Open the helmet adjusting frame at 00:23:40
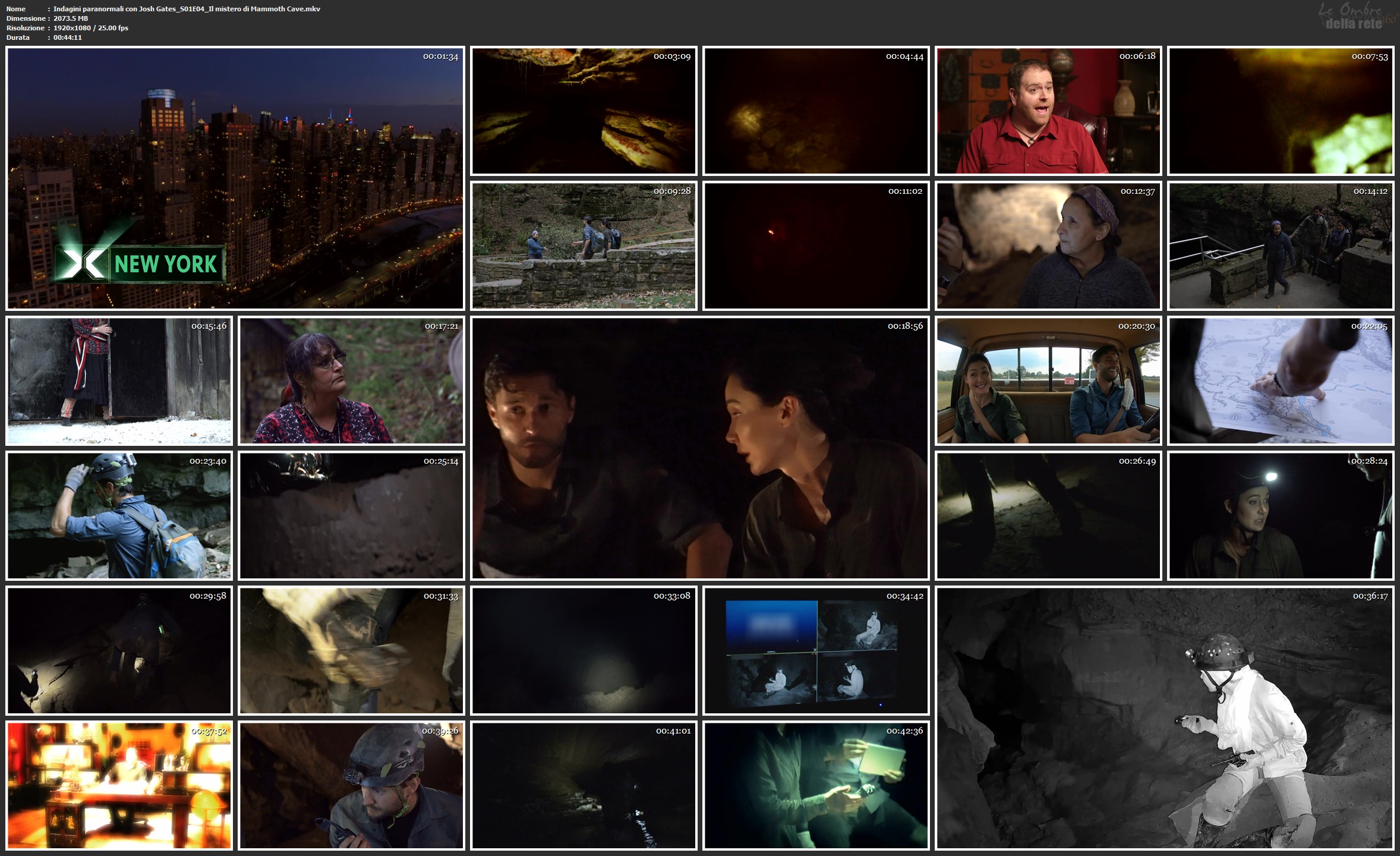 pos(119,516)
